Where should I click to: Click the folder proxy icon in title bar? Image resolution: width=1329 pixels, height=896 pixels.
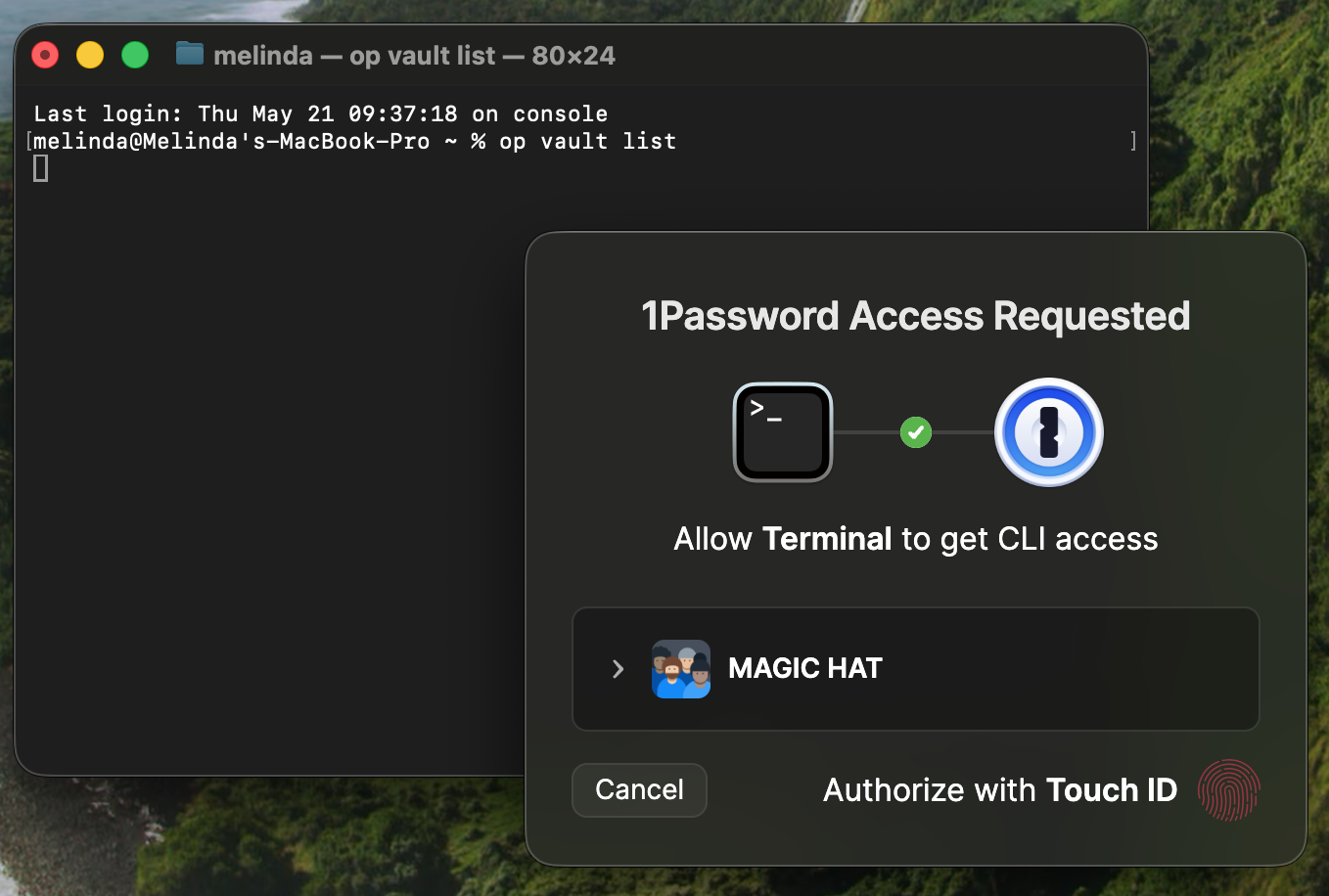190,54
